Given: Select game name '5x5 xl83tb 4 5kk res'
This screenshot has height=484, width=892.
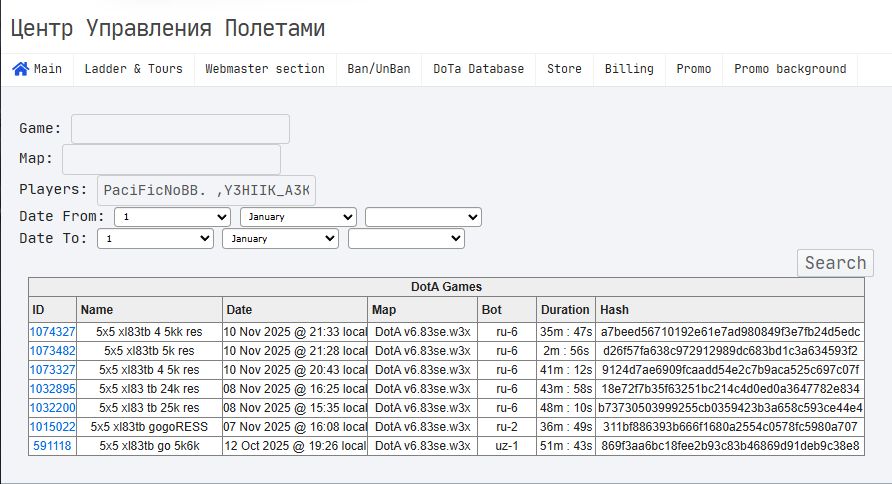Looking at the screenshot, I should pos(149,332).
